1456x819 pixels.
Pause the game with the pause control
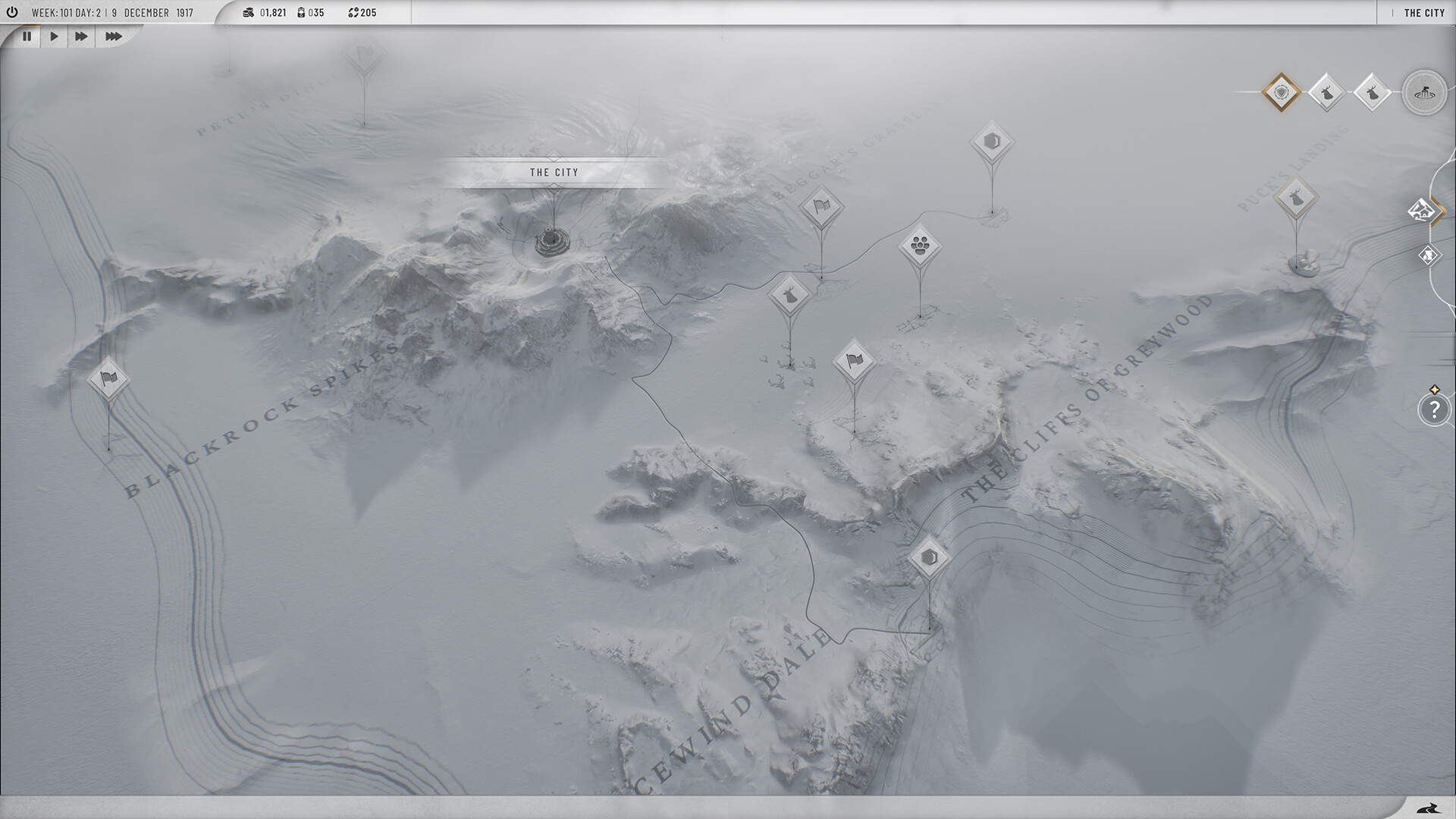(x=27, y=36)
